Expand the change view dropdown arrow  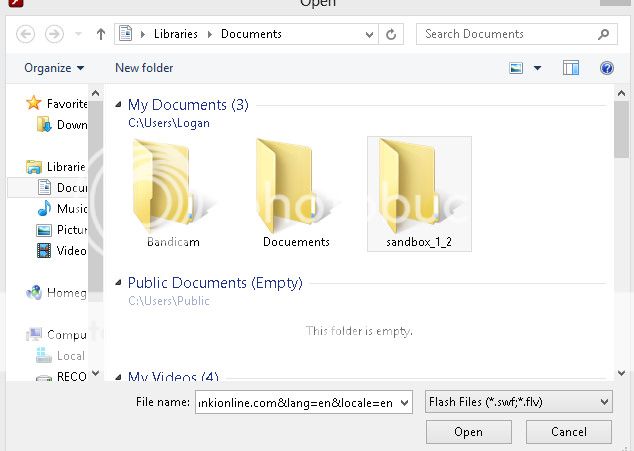coord(537,68)
